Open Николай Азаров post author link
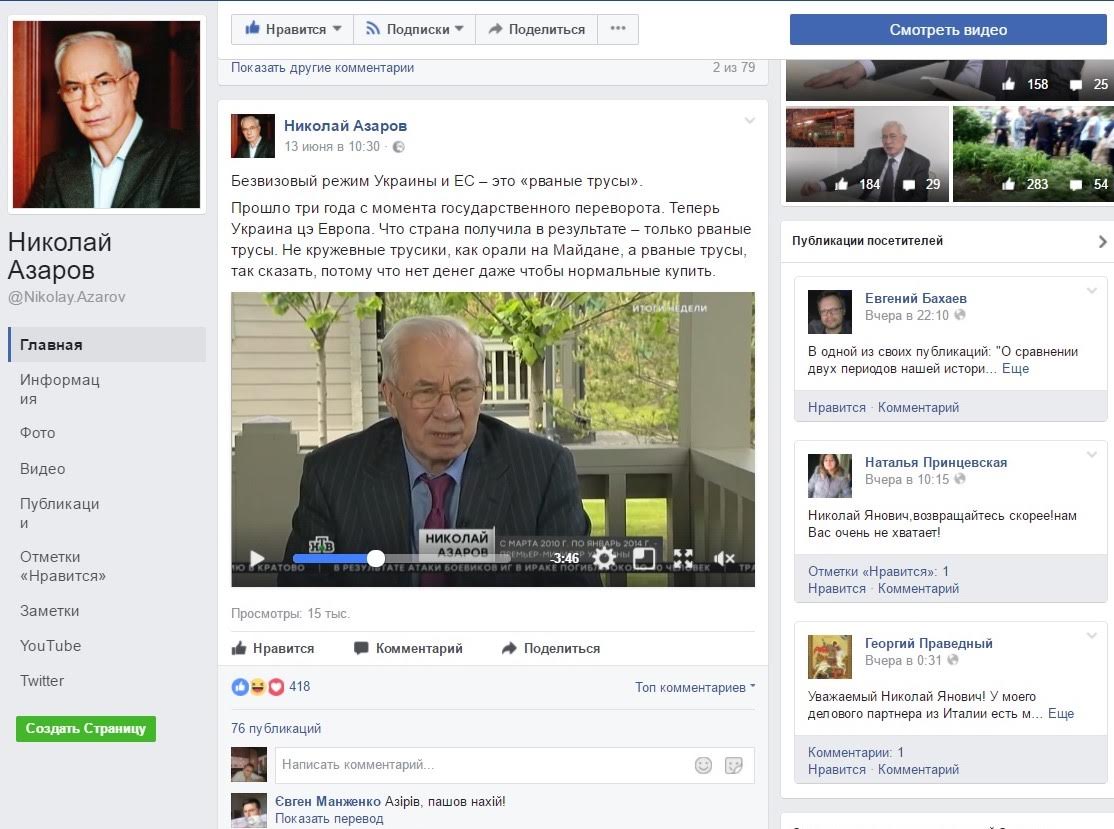Viewport: 1114px width, 829px height. pyautogui.click(x=345, y=126)
